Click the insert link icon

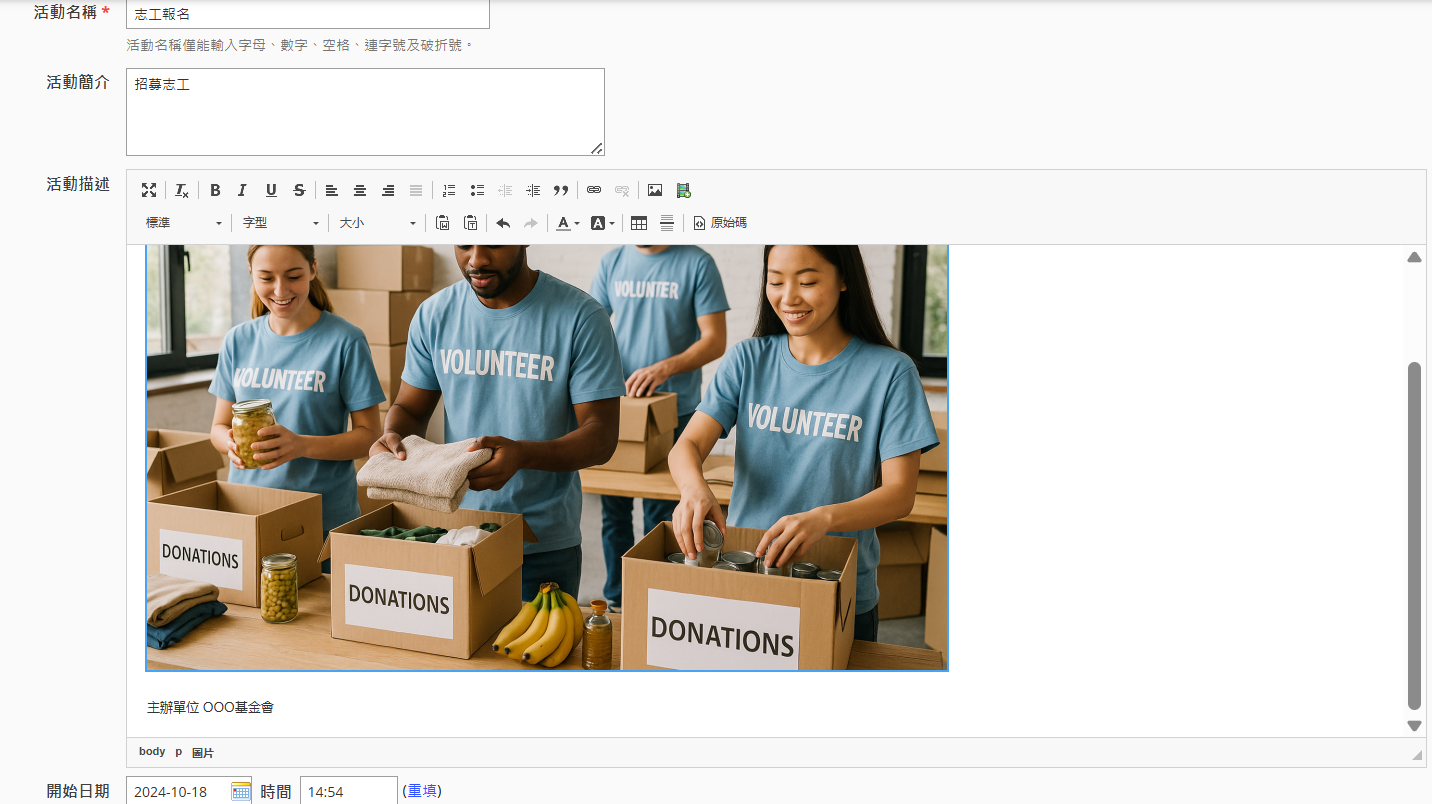[594, 190]
